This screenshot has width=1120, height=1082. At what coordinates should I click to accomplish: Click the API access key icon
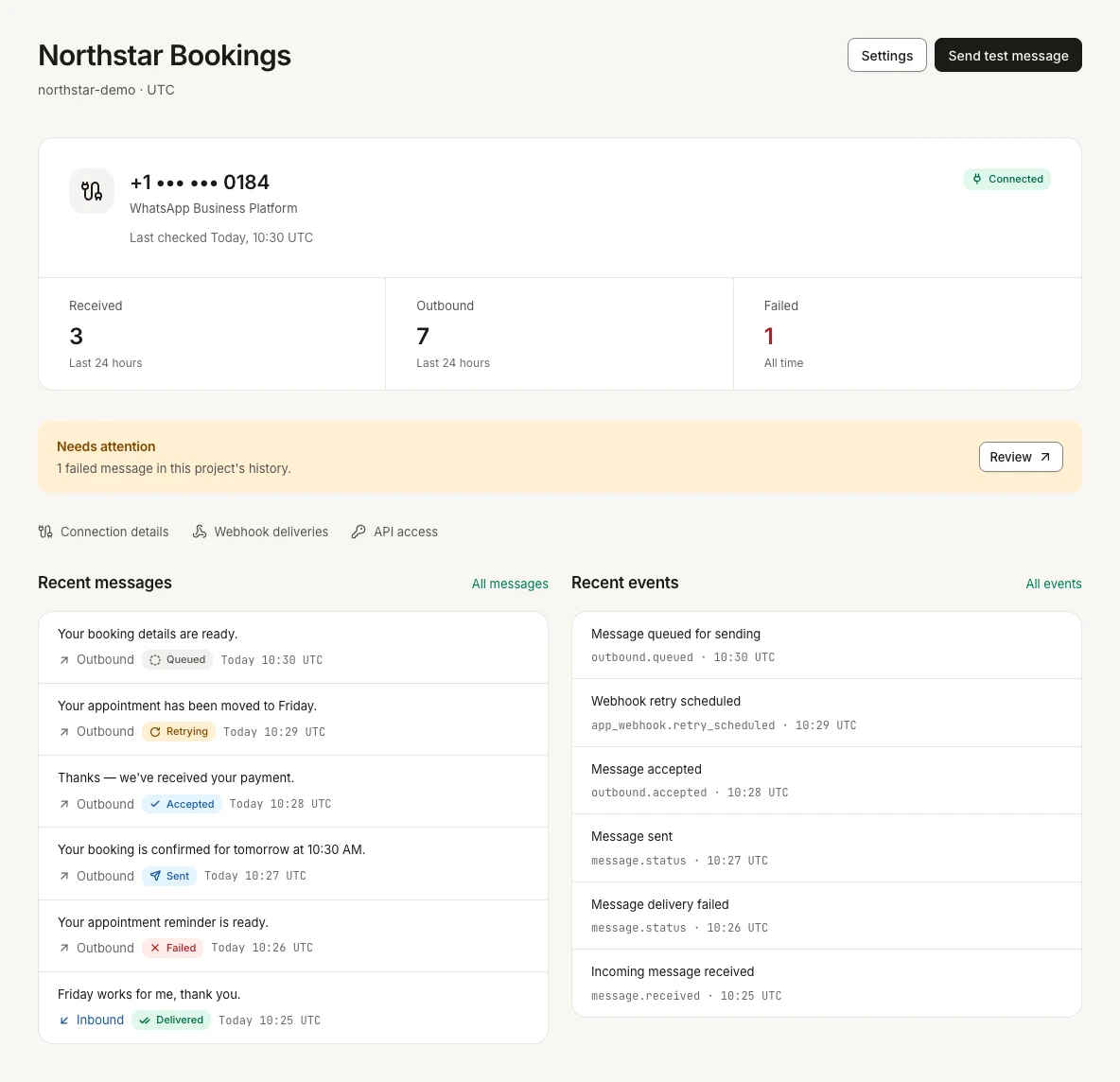(359, 532)
